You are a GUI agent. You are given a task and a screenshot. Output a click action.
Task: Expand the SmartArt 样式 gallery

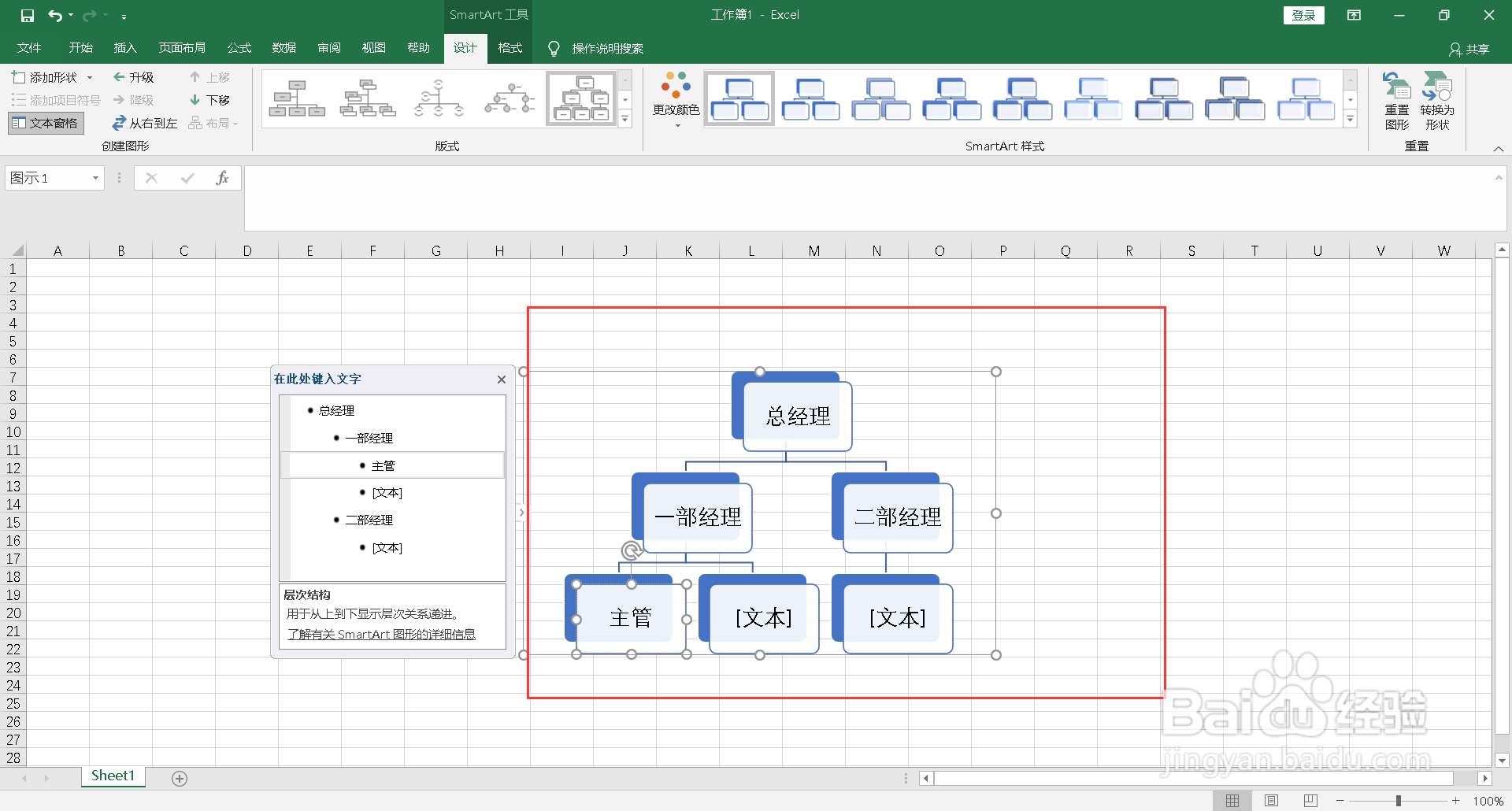1351,119
